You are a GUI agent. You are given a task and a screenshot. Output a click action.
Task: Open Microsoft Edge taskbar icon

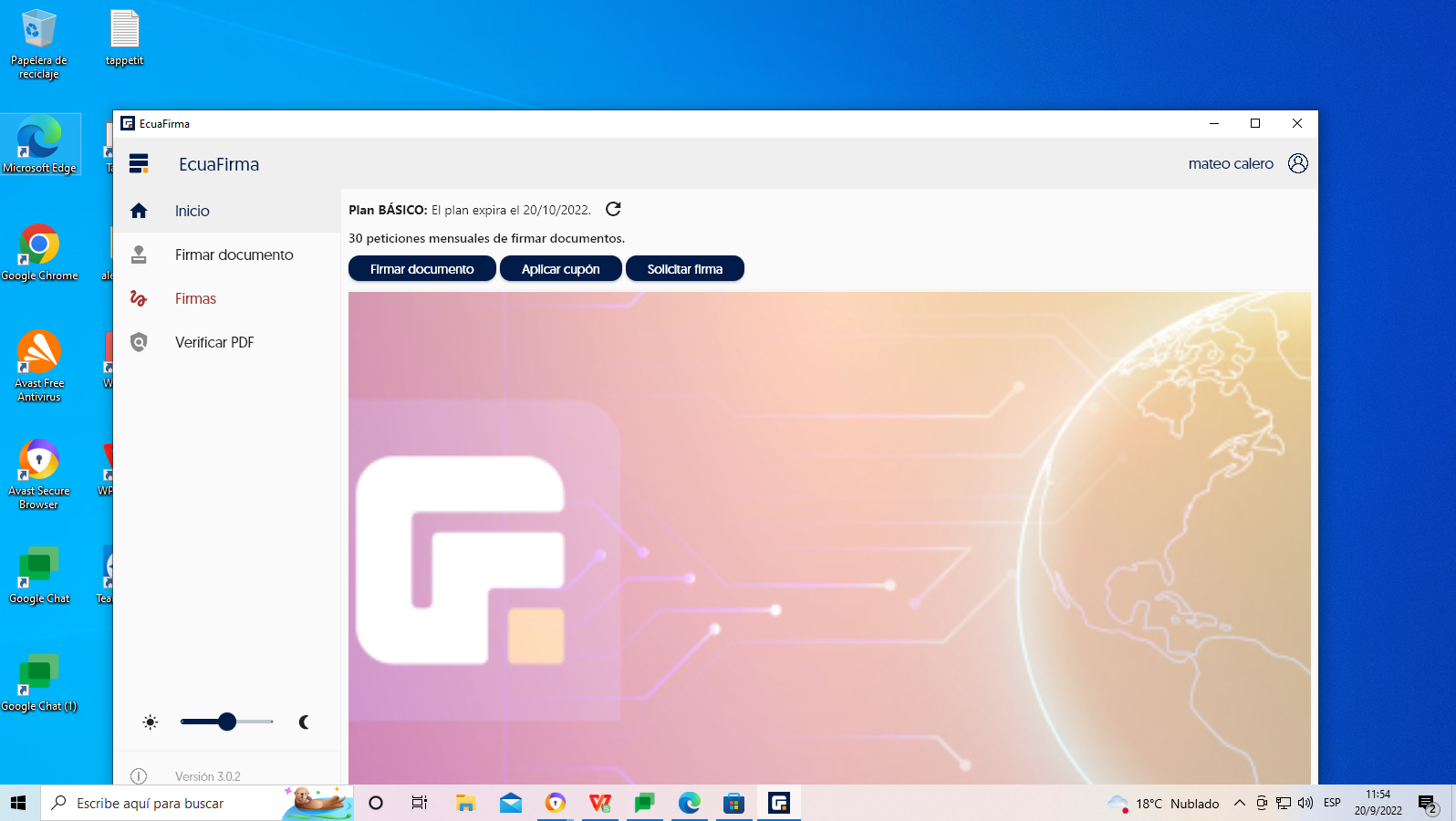pos(690,803)
